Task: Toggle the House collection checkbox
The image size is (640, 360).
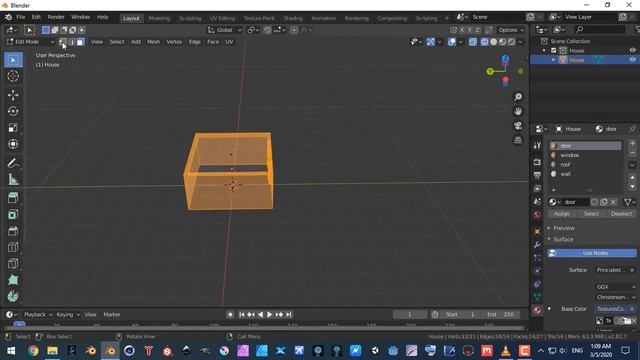Action: coord(554,51)
